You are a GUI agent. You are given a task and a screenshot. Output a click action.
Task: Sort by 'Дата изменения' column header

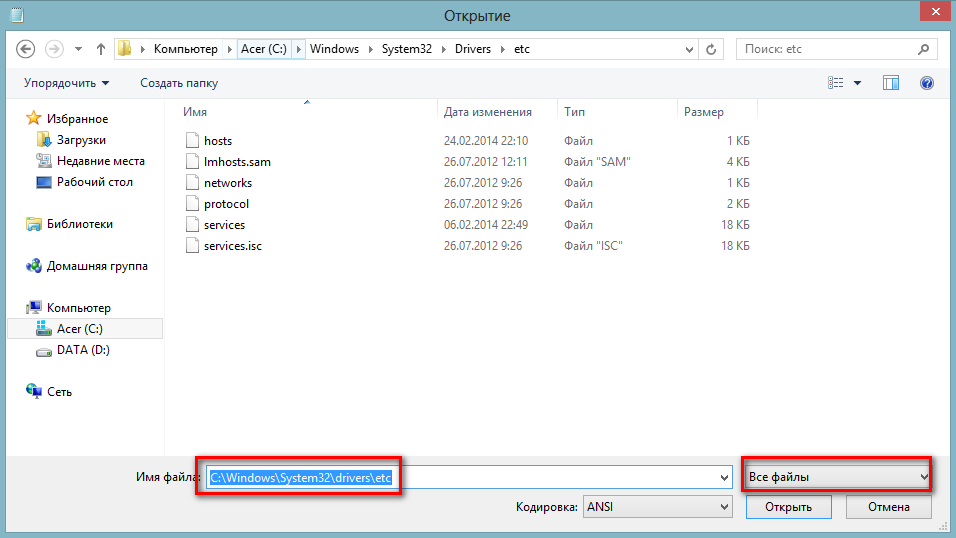click(x=488, y=112)
